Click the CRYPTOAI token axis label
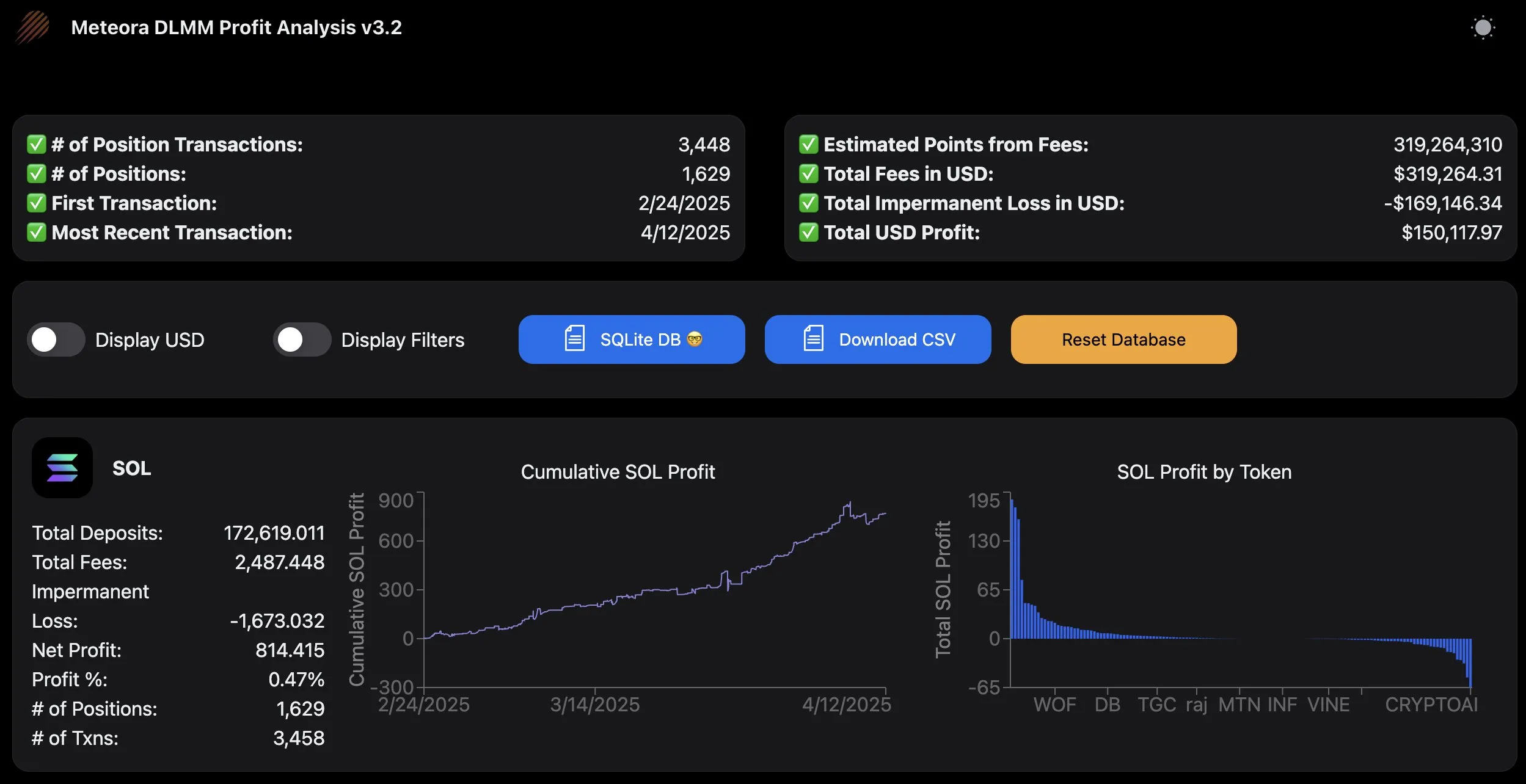Screen dimensions: 1526x784 point(1431,705)
